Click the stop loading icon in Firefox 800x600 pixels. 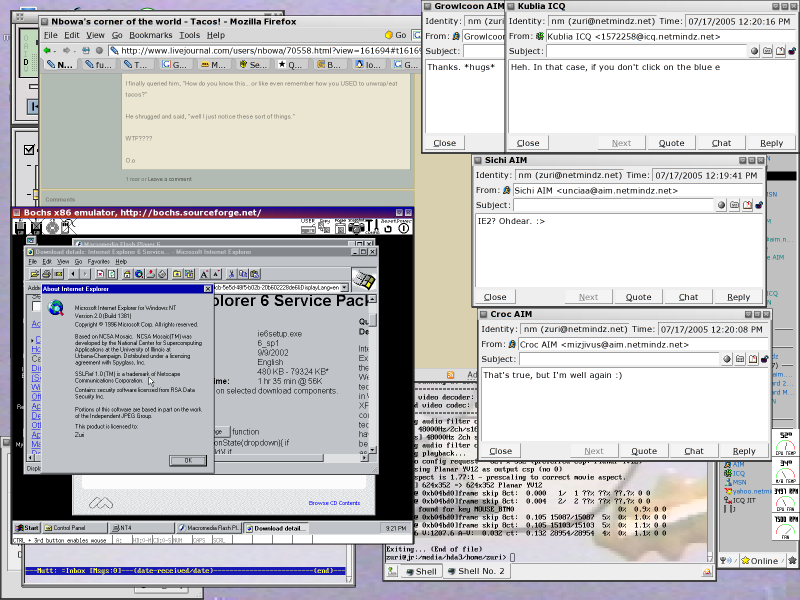[x=101, y=50]
